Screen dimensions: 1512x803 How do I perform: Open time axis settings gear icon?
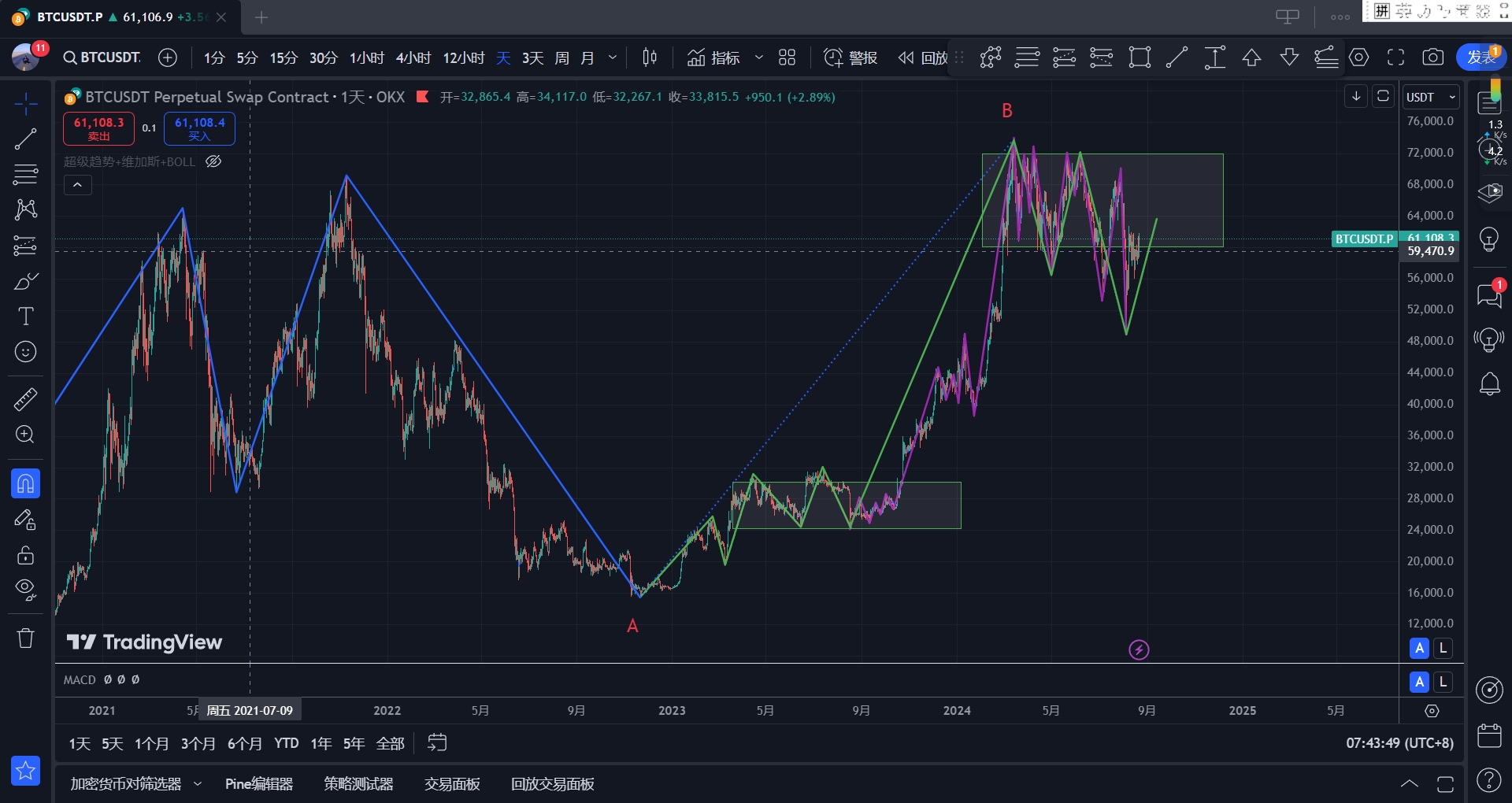(1432, 711)
